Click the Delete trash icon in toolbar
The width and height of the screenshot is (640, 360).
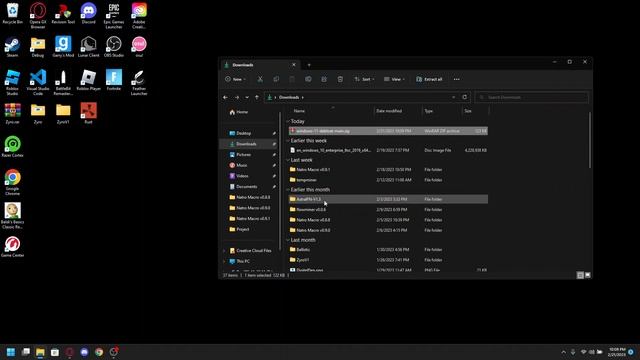point(340,79)
